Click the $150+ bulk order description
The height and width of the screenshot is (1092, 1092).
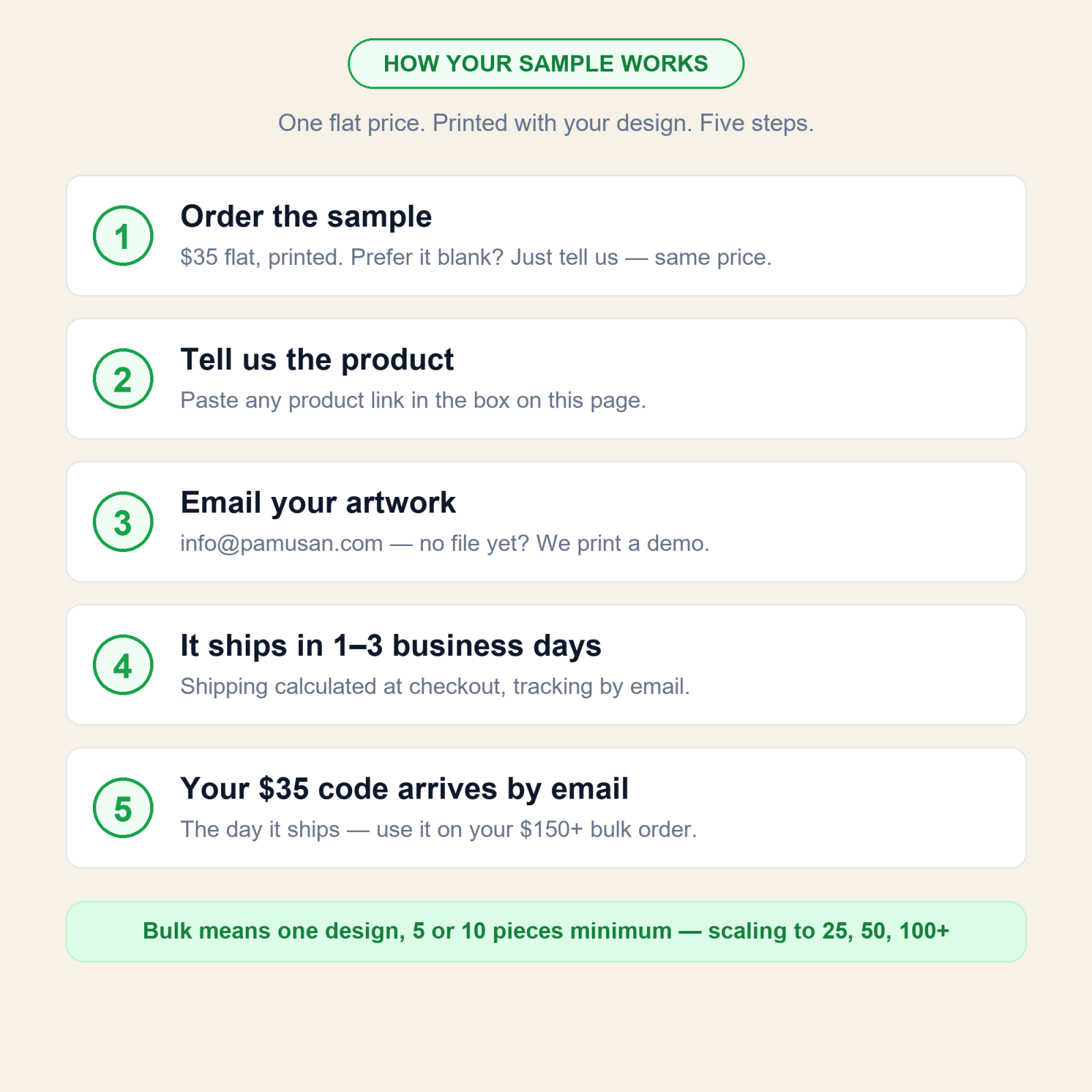coord(438,830)
